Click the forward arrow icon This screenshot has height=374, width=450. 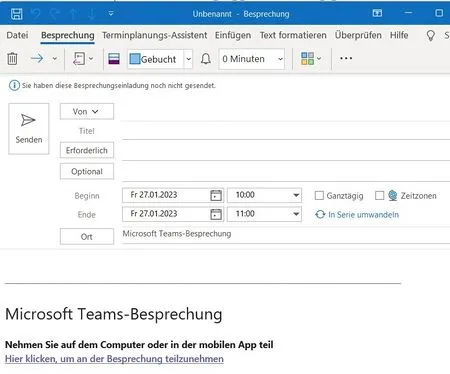[x=37, y=59]
